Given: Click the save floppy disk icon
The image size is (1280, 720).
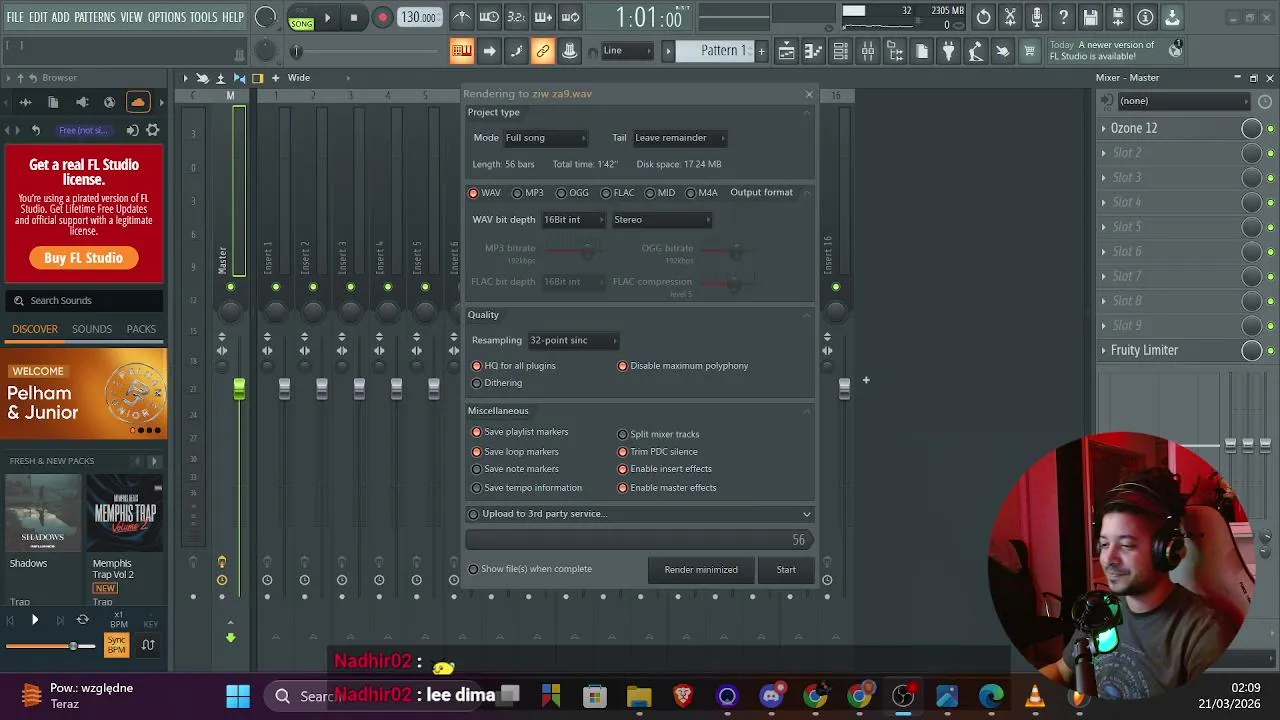Looking at the screenshot, I should [x=1091, y=17].
